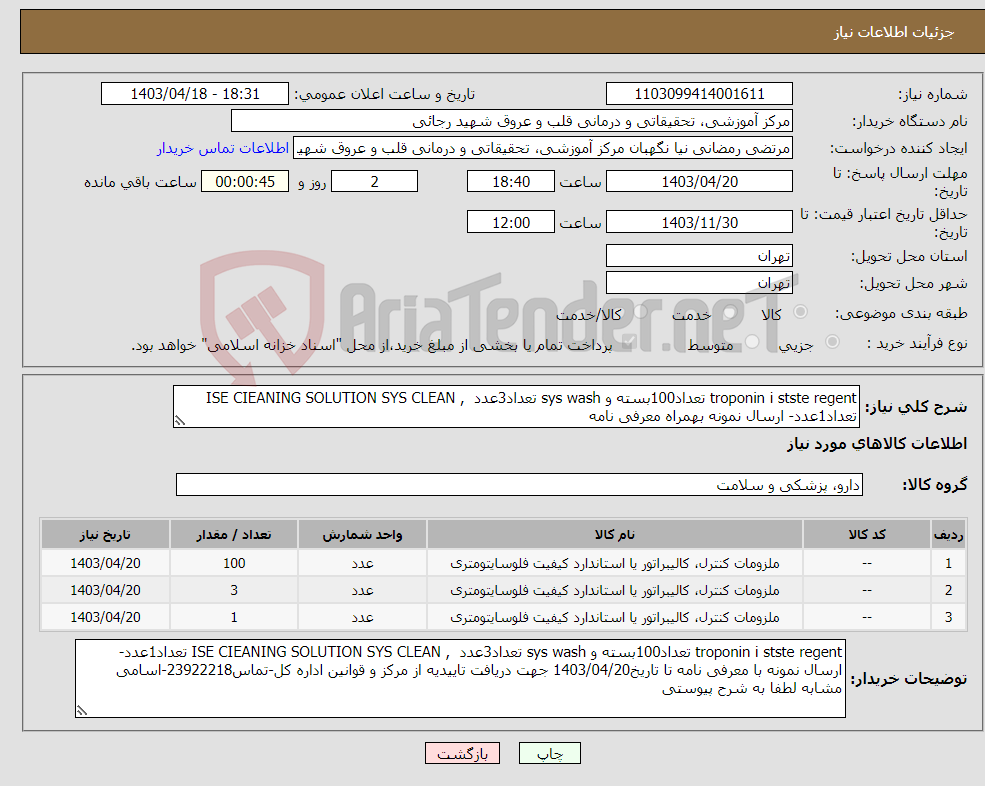The image size is (985, 786).
Task: Toggle the treasury documents payment checkbox
Action: (628, 342)
